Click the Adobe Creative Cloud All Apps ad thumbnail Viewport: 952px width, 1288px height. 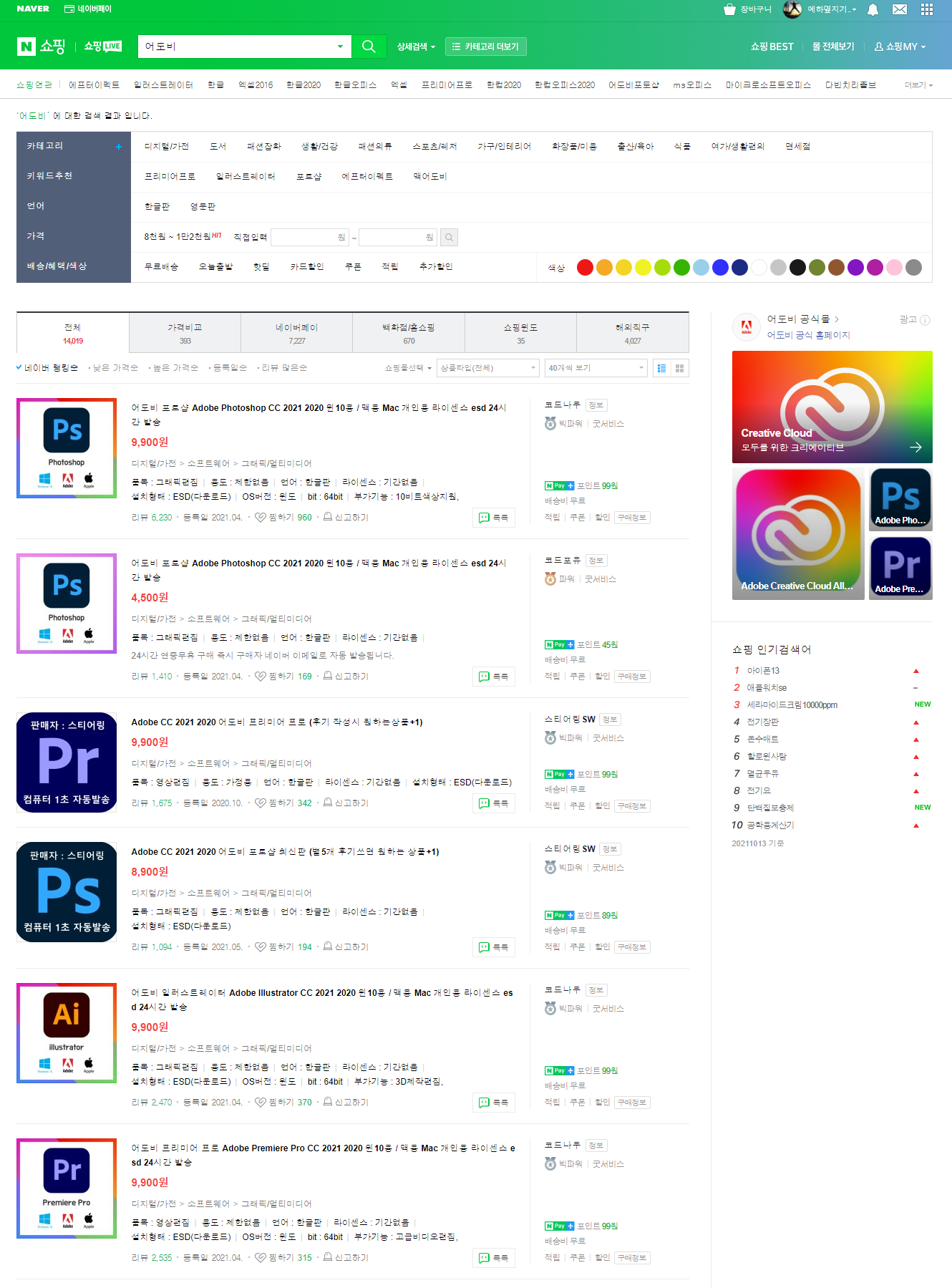point(798,534)
